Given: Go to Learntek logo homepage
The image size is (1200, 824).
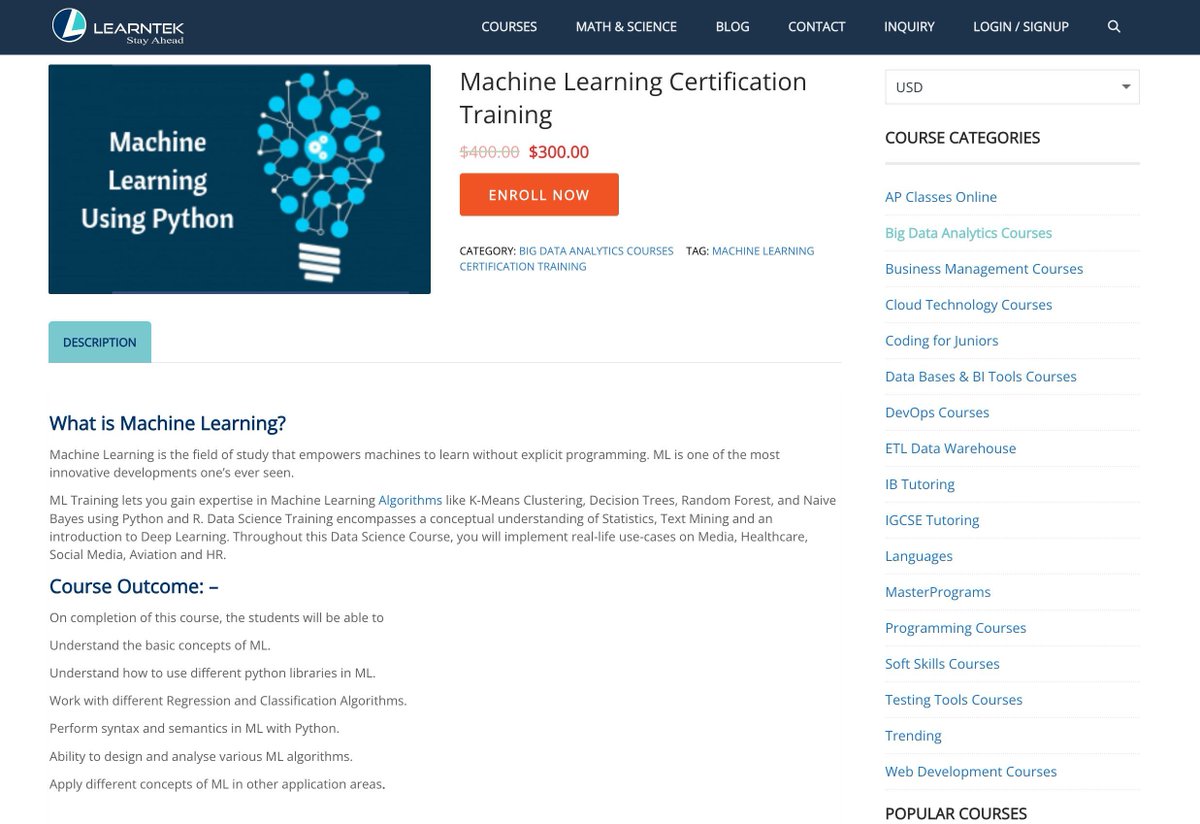Looking at the screenshot, I should pos(118,27).
